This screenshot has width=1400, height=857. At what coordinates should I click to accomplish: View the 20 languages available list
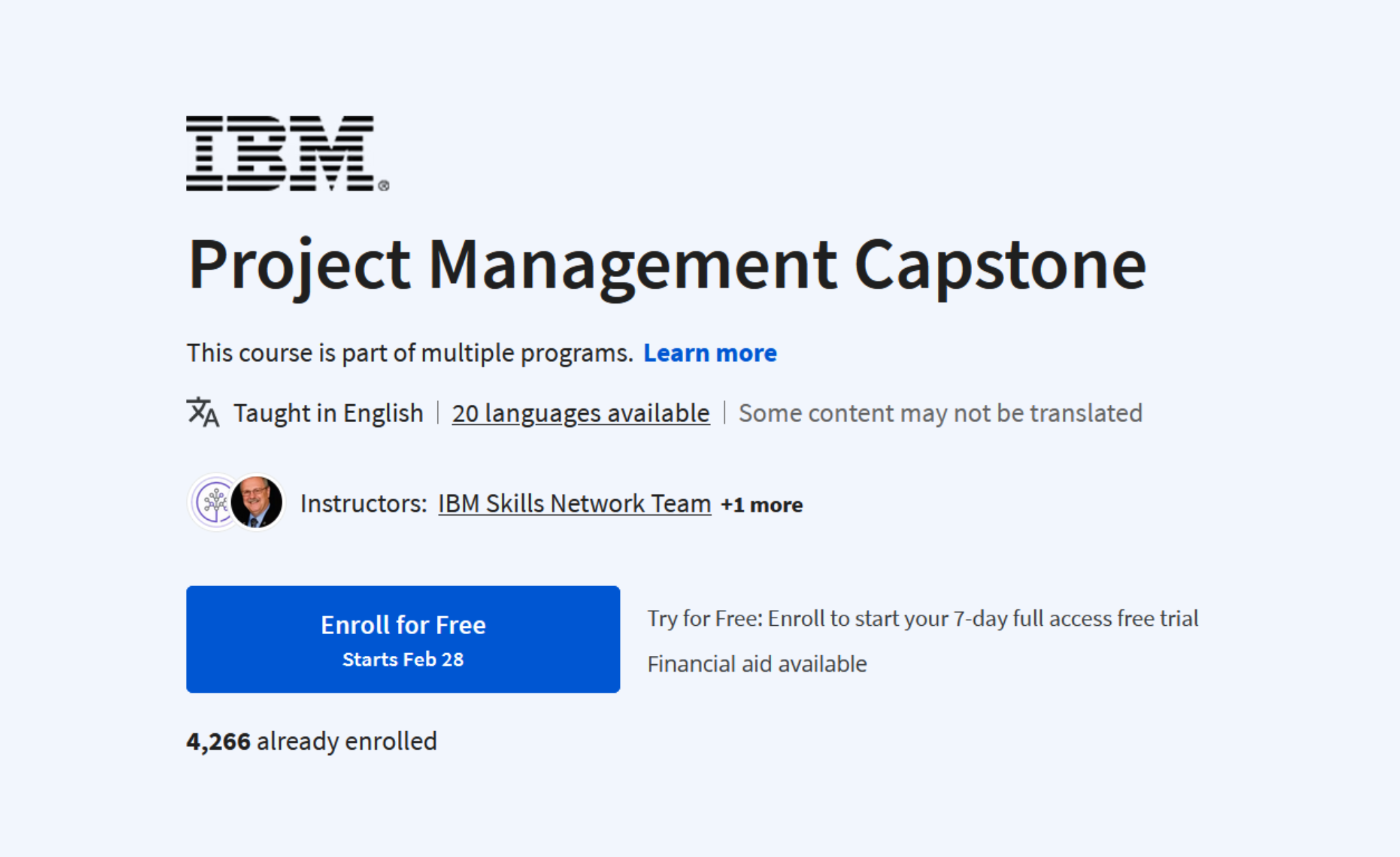580,412
